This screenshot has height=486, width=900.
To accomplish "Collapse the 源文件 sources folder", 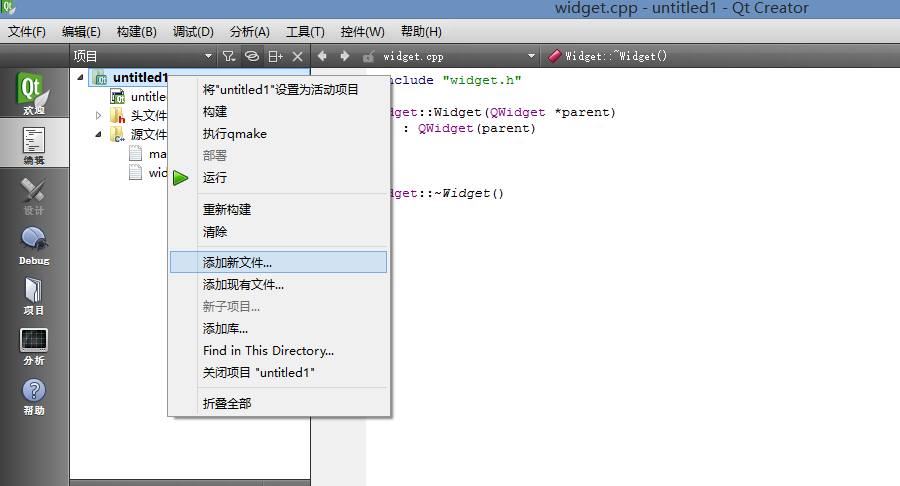I will point(98,134).
